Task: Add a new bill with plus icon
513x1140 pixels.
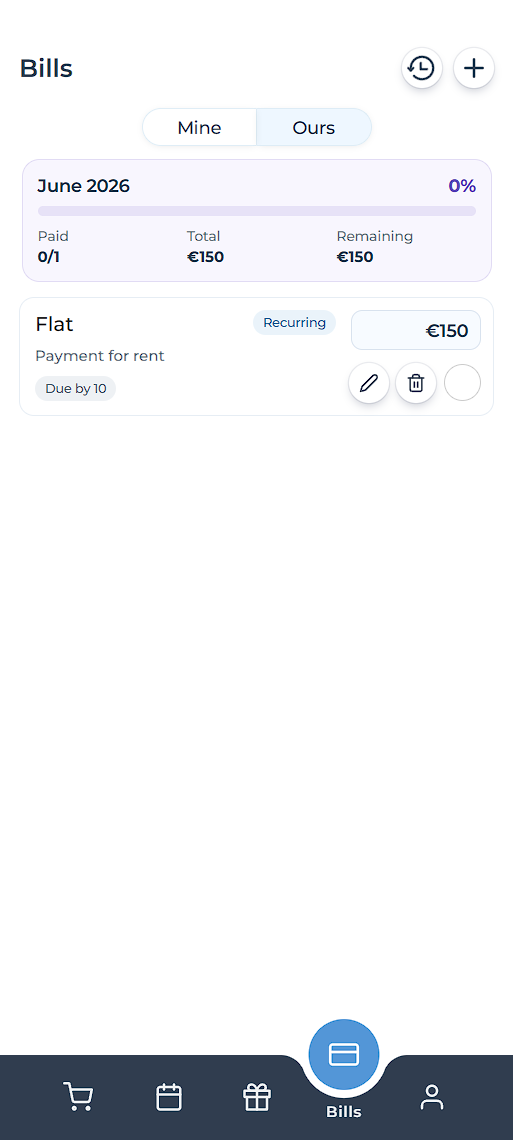Action: (x=474, y=69)
